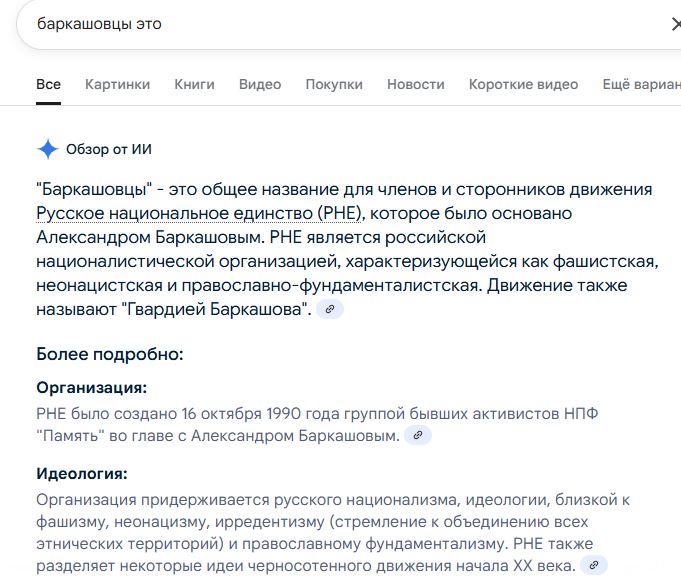Screen dimensions: 681x579
Task: Open source link icon after 'Гвардией Баркашова'
Action: tap(330, 309)
